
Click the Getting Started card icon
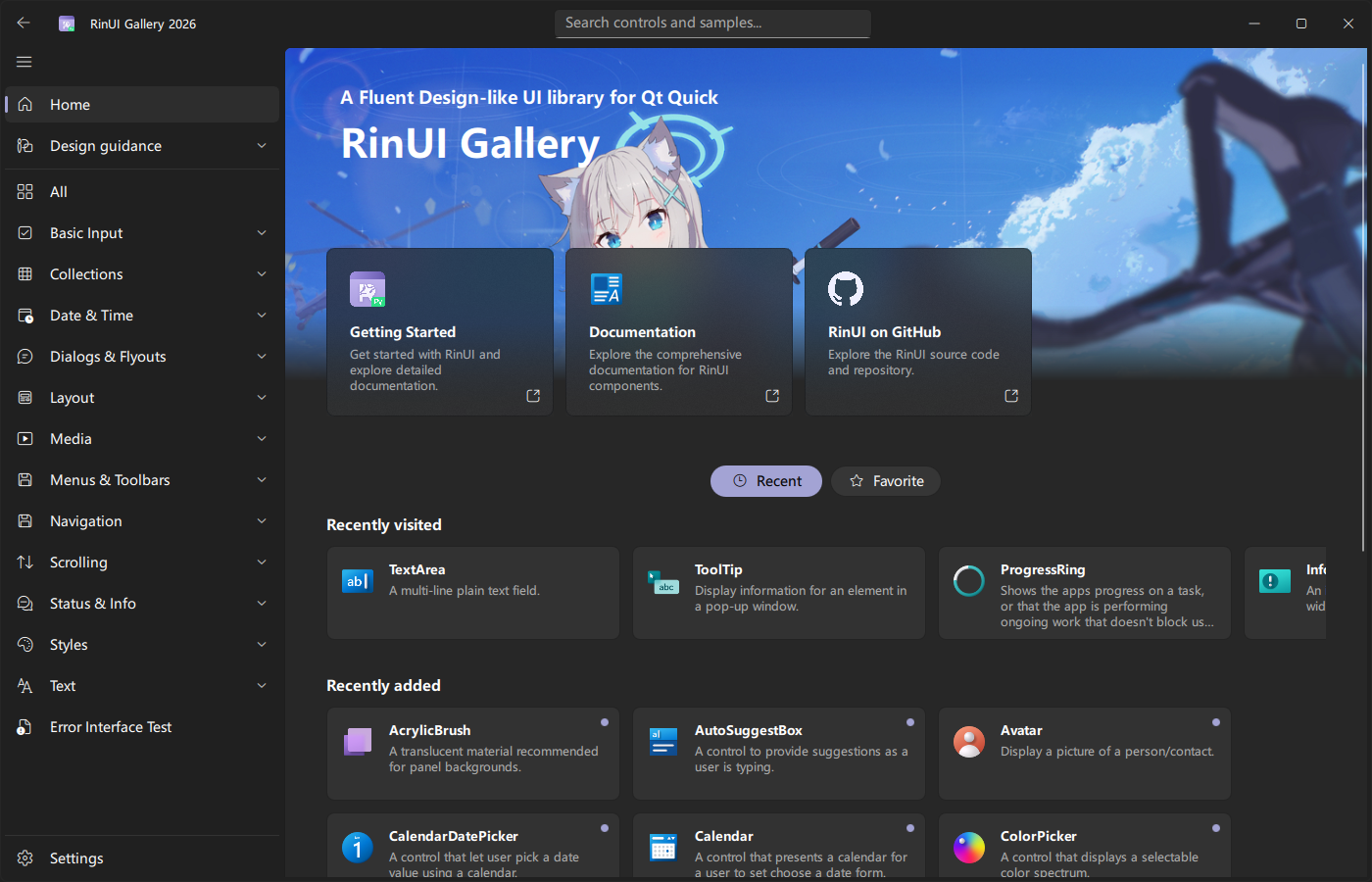click(367, 289)
